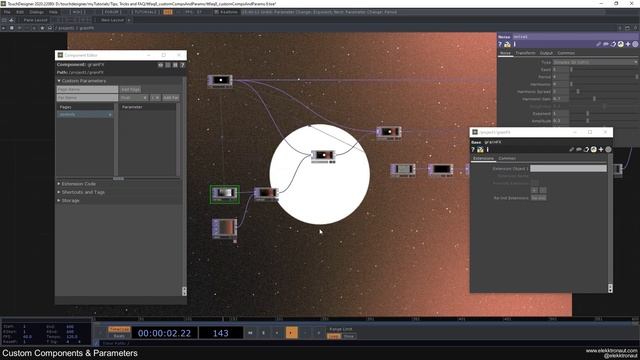Viewport: 640px width, 360px height.
Task: Click the Amplitude value field
Action: pyautogui.click(x=561, y=121)
